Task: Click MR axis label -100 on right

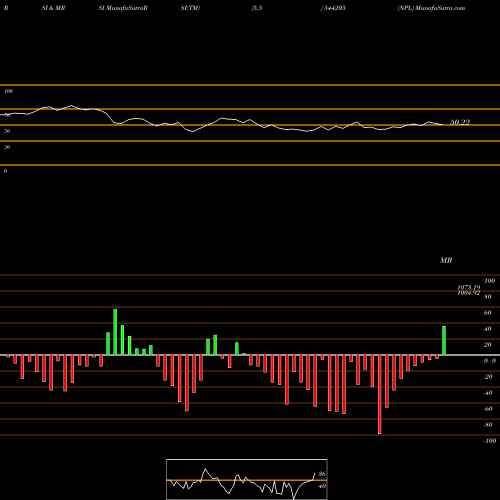Action: [x=490, y=441]
